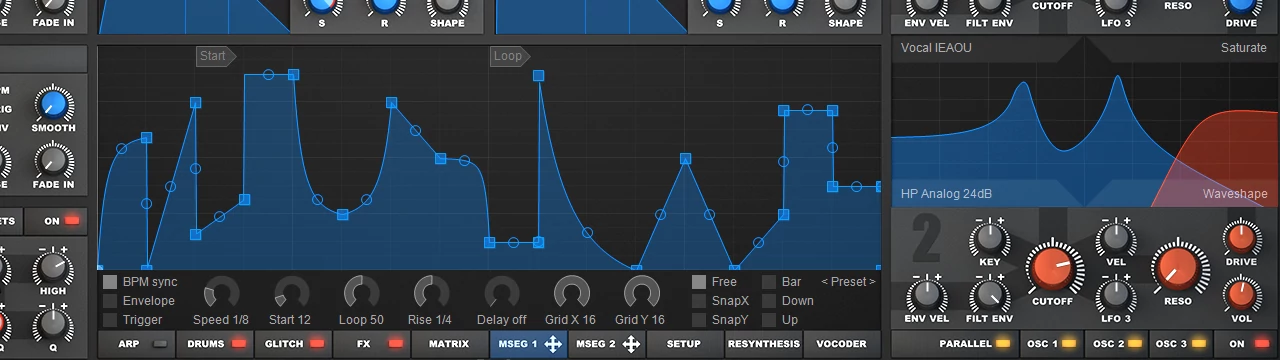Click the Rise 1/4 knob
The height and width of the screenshot is (360, 1280).
(x=431, y=293)
